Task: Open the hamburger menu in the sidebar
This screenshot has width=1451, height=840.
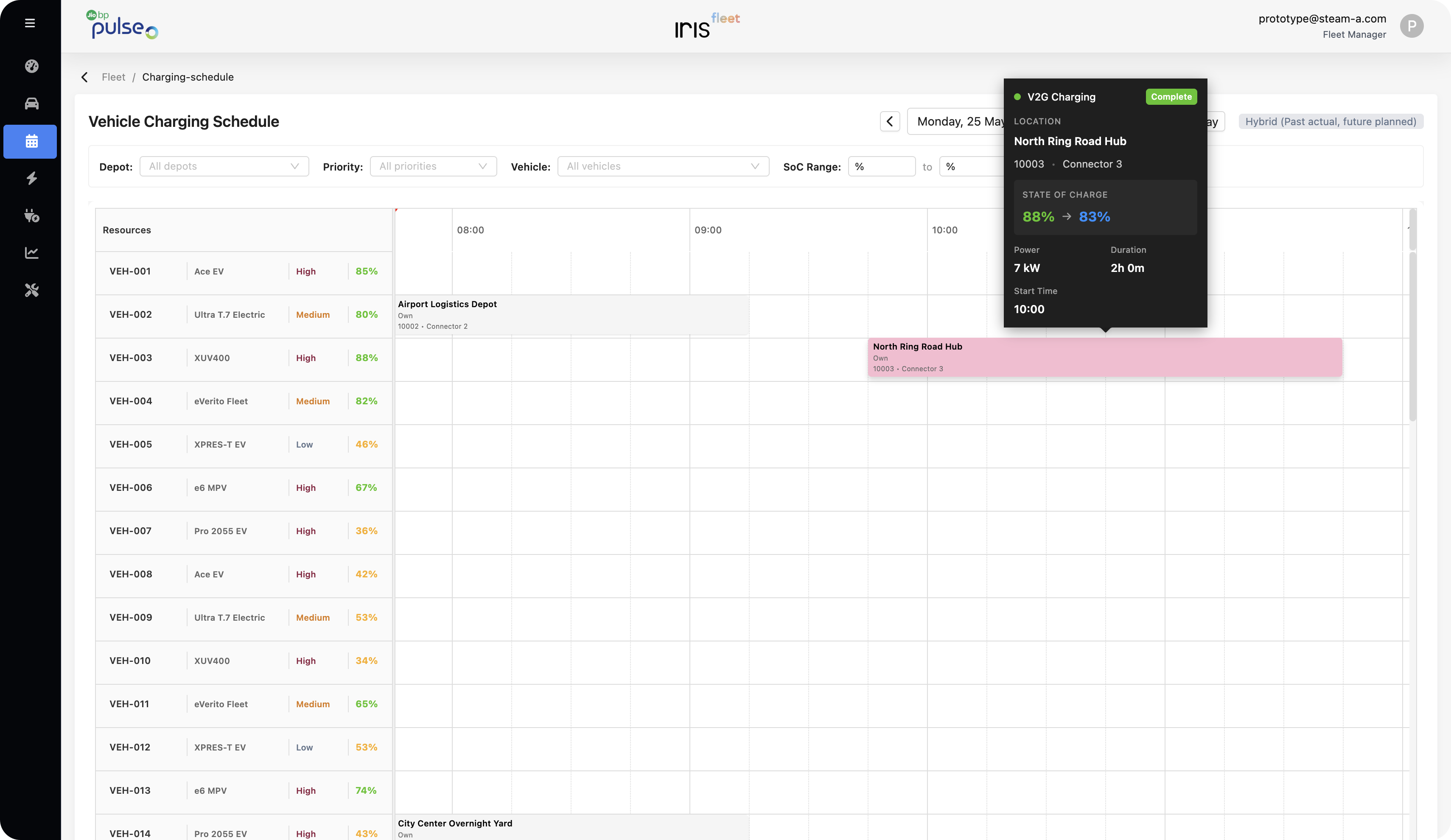Action: pyautogui.click(x=30, y=23)
